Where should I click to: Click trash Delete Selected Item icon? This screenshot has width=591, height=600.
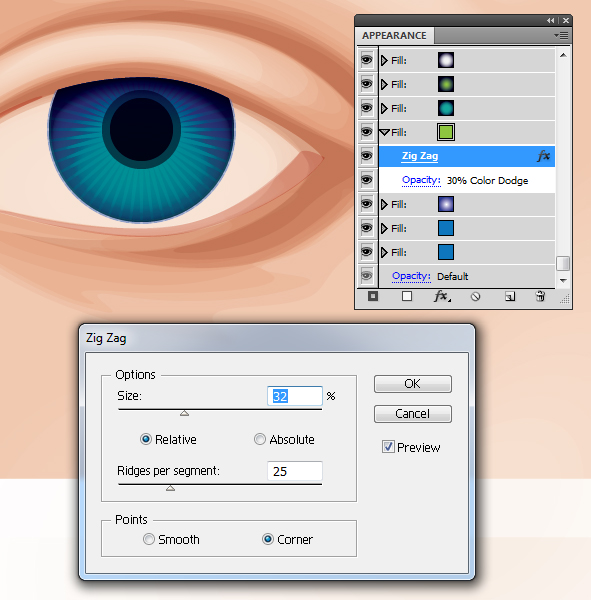click(540, 296)
